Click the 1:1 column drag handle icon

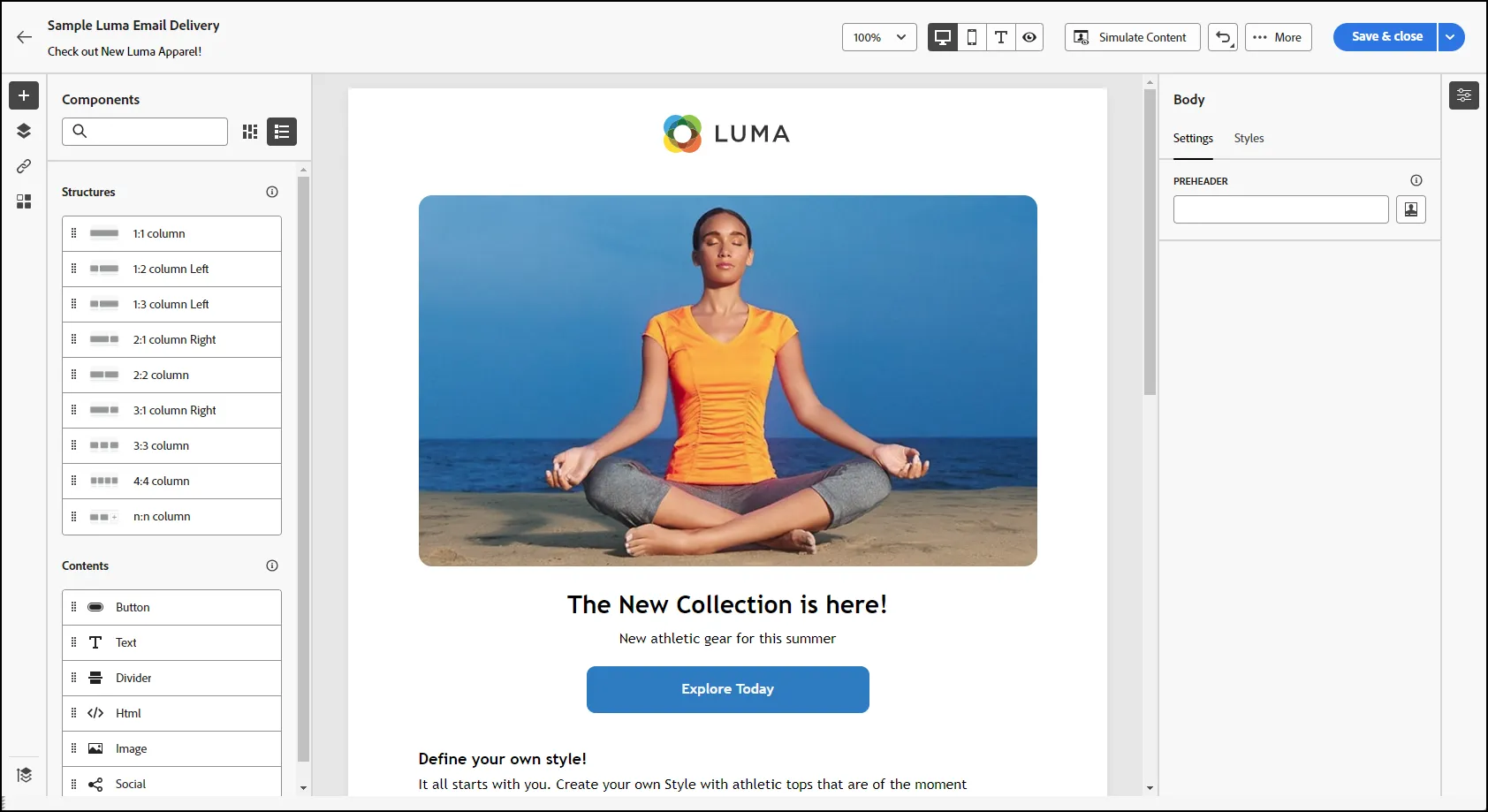click(x=73, y=234)
